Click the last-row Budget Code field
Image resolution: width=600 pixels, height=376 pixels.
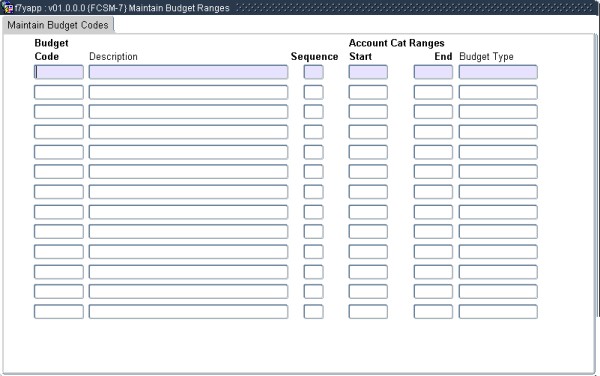59,311
